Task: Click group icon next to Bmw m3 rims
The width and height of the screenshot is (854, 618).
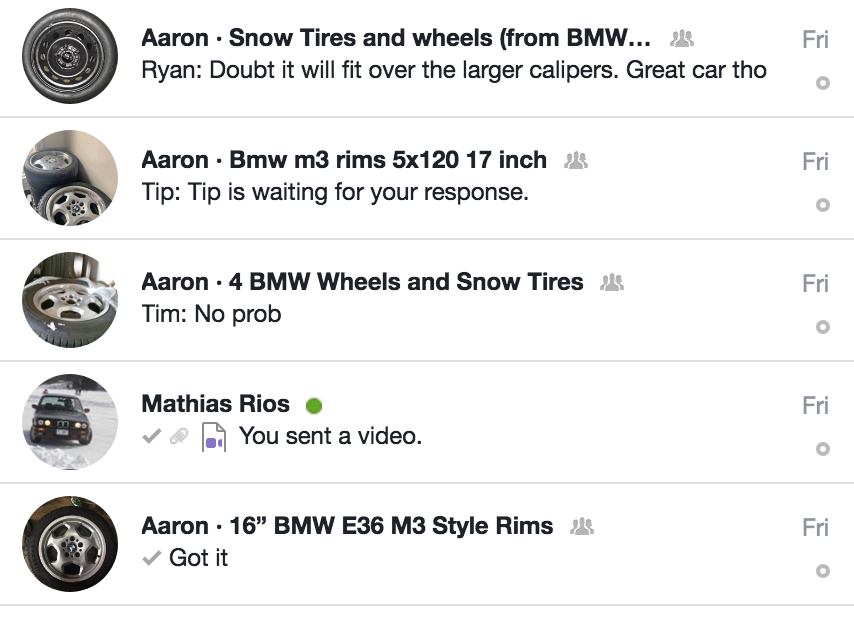Action: pos(575,160)
